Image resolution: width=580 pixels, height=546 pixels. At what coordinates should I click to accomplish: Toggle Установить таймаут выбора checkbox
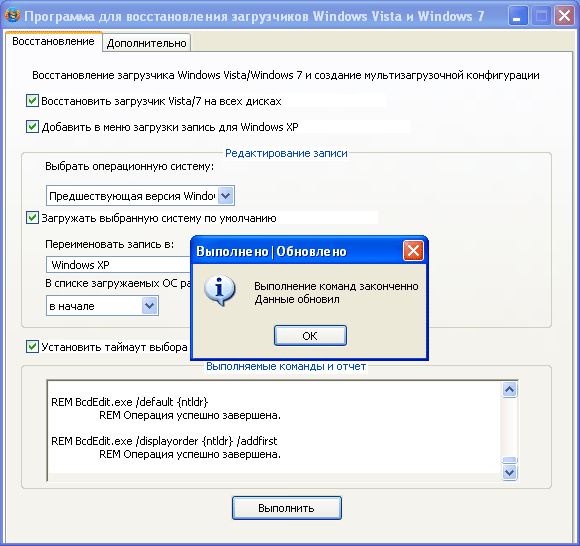[32, 347]
